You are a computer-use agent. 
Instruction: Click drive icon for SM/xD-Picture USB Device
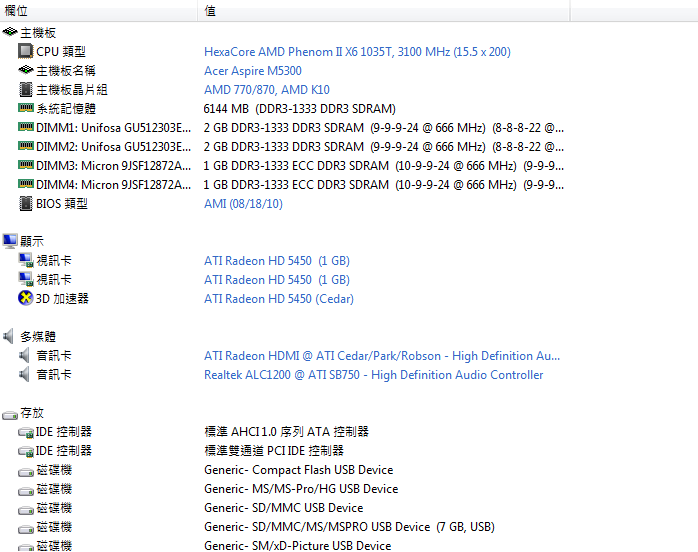tap(26, 548)
